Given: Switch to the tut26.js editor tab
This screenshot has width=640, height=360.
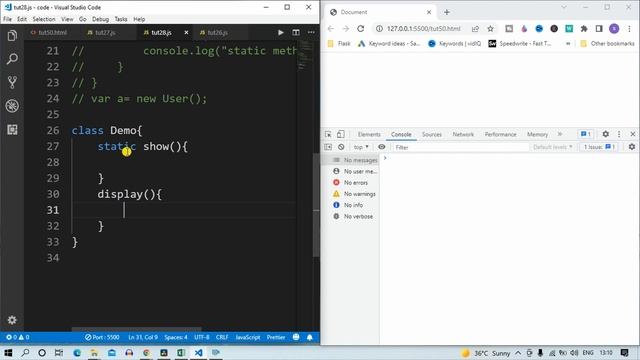Looking at the screenshot, I should pos(214,32).
